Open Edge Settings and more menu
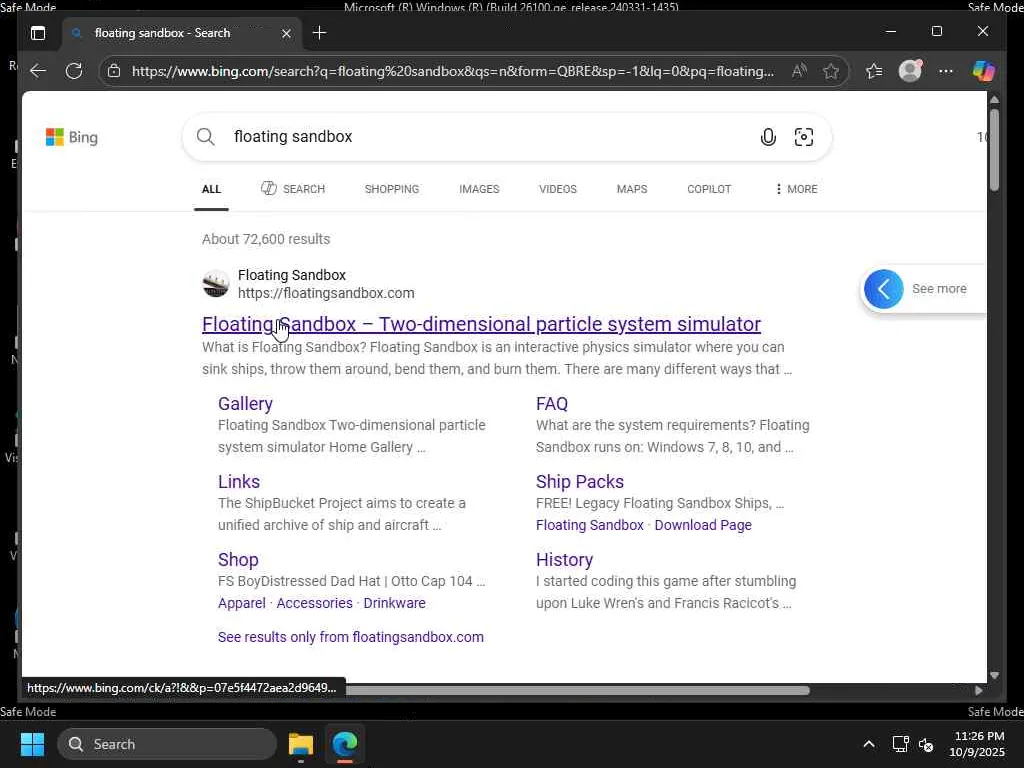The height and width of the screenshot is (768, 1024). tap(946, 71)
